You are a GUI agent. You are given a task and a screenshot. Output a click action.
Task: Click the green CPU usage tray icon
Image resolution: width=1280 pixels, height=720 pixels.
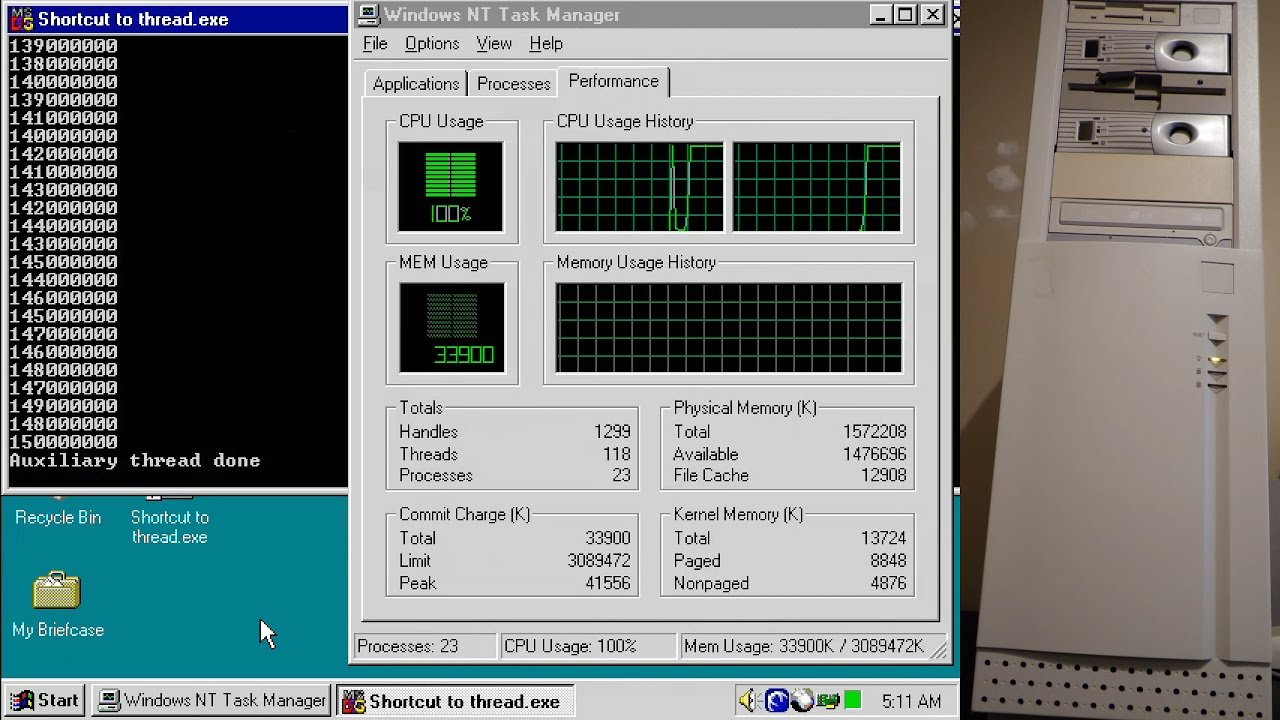pos(852,701)
